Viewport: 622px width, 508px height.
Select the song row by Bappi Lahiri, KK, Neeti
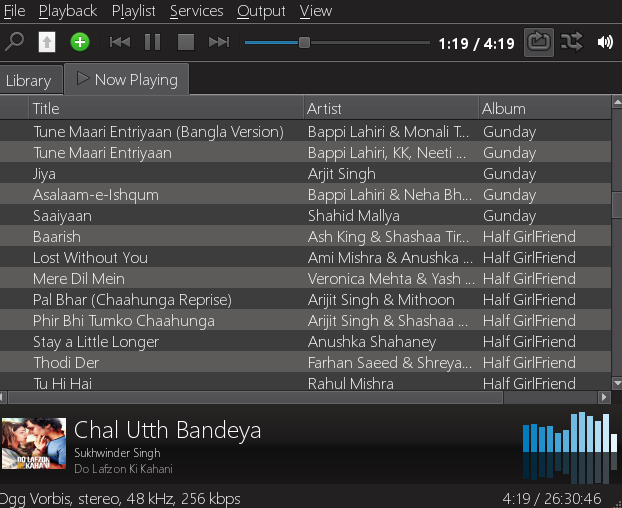pos(305,153)
